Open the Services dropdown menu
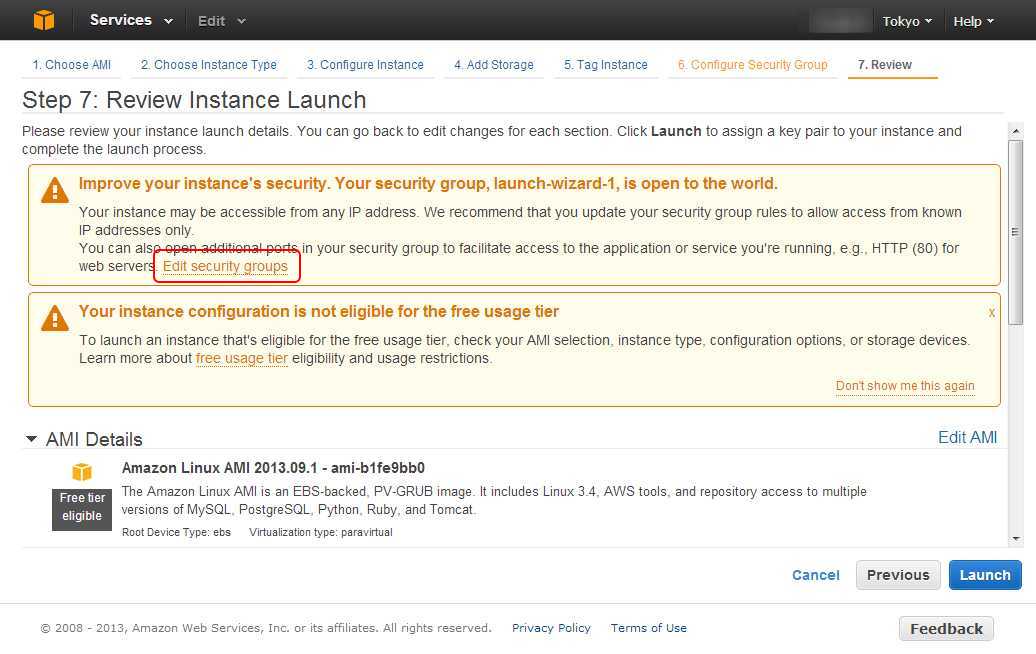The width and height of the screenshot is (1036, 654). [x=130, y=20]
